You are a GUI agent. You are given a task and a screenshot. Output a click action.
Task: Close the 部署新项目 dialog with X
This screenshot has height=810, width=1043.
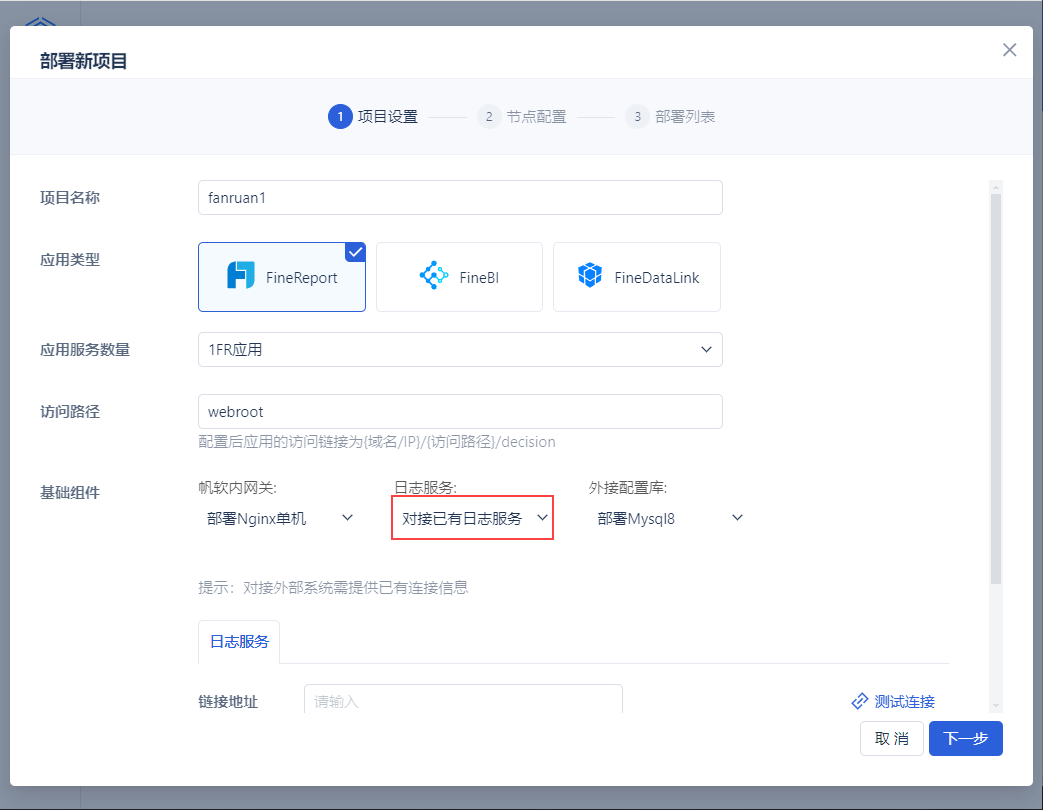click(1009, 50)
